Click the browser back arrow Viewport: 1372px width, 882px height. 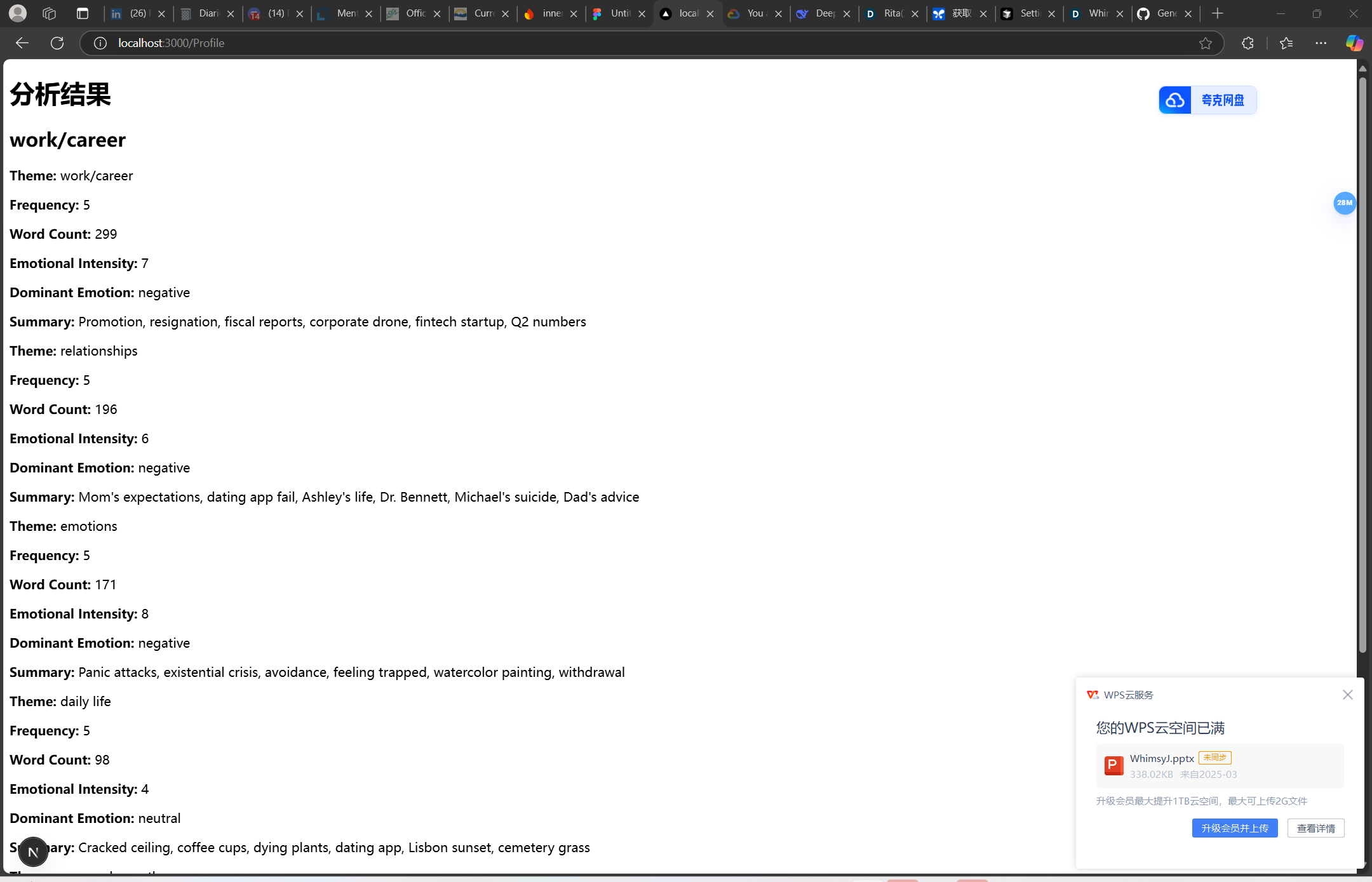(x=22, y=43)
